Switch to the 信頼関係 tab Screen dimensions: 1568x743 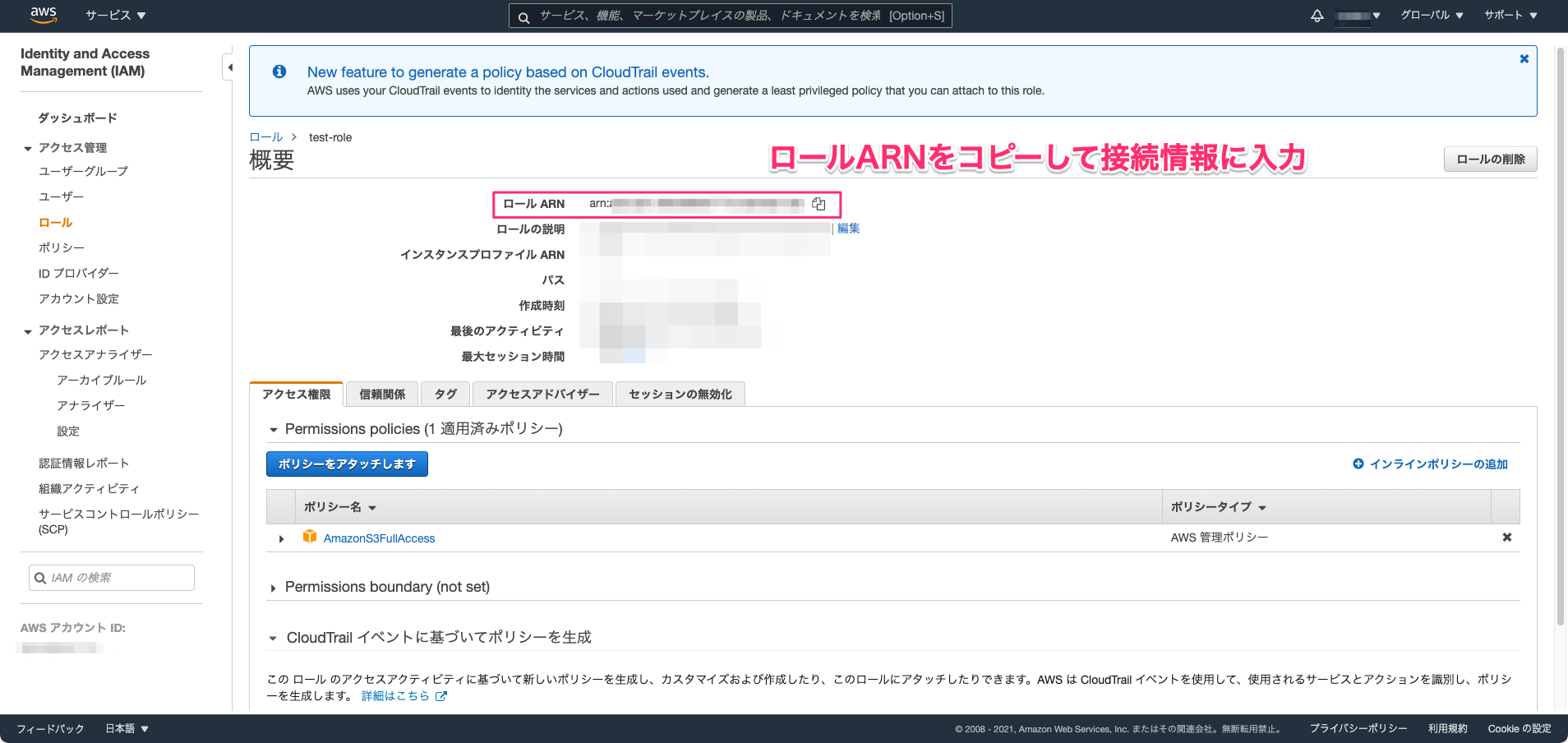pos(382,395)
